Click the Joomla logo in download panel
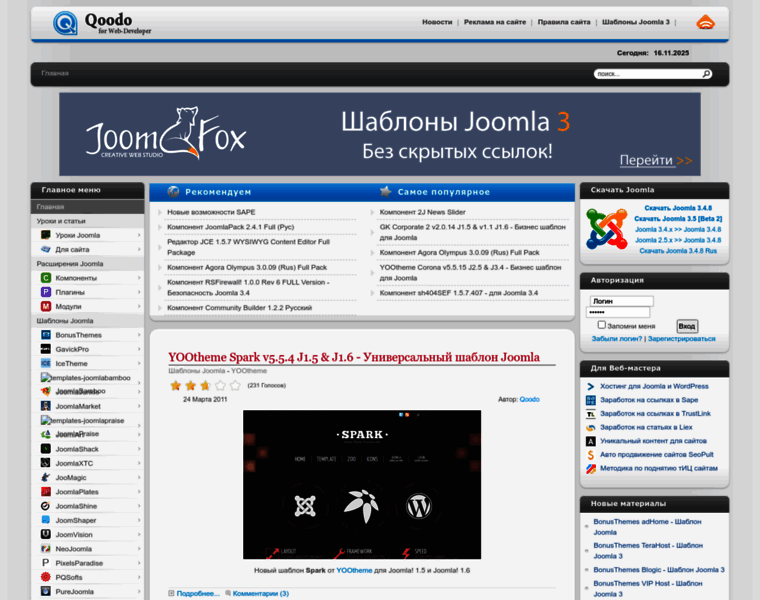The image size is (760, 600). (606, 229)
